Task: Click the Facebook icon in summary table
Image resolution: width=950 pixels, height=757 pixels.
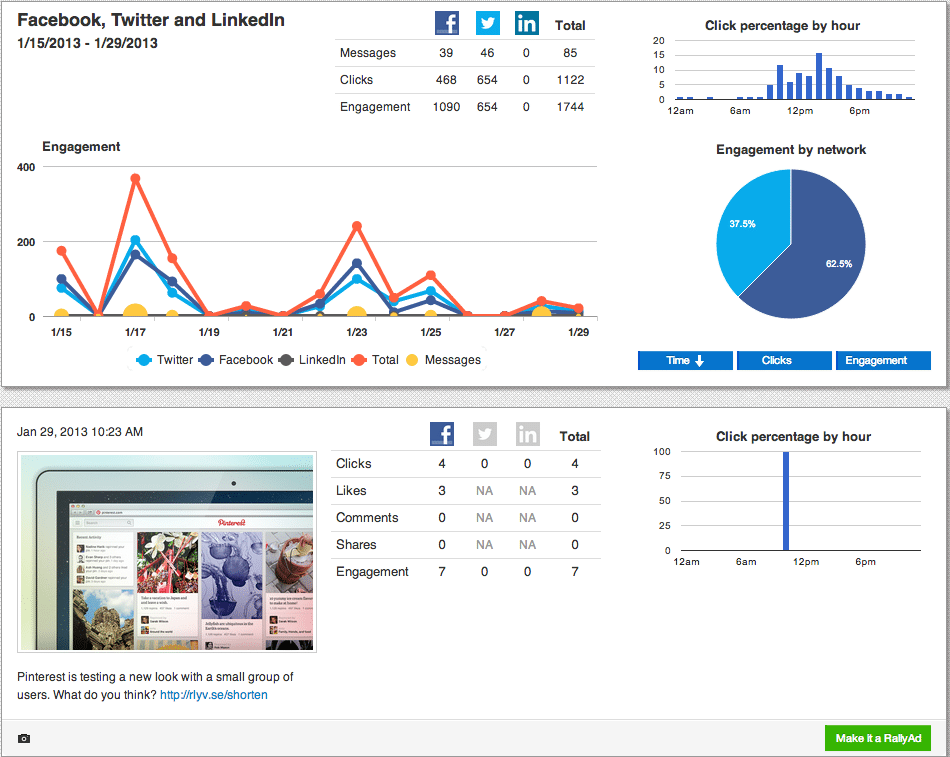Action: [446, 24]
